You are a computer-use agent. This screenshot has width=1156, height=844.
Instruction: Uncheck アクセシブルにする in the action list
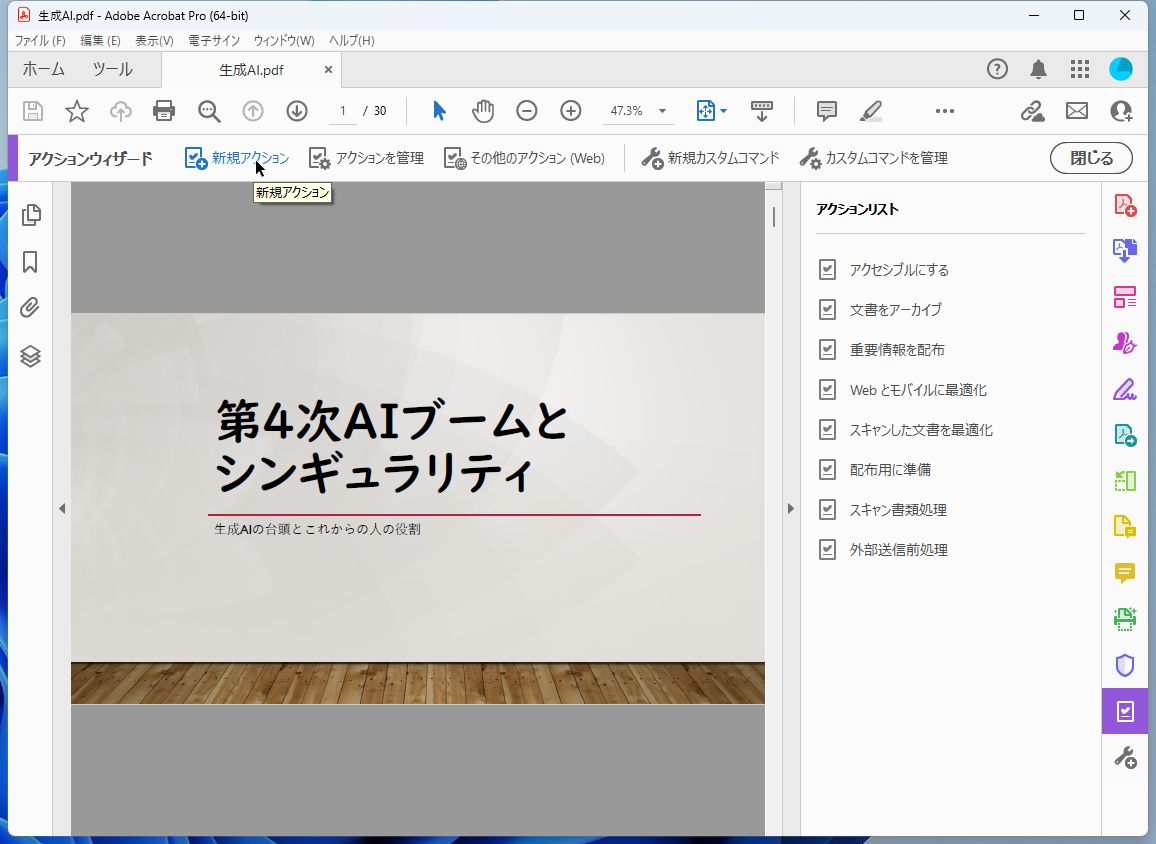[828, 269]
